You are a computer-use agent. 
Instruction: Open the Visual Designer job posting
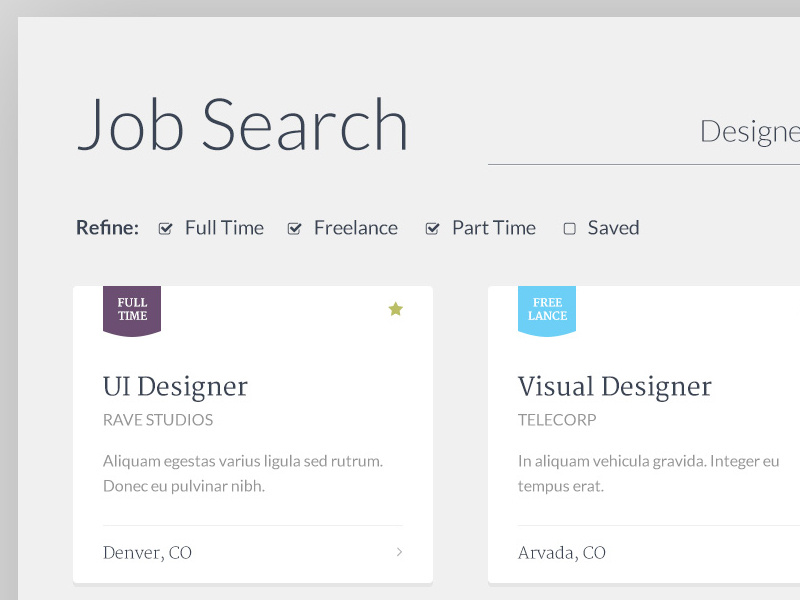coord(614,386)
